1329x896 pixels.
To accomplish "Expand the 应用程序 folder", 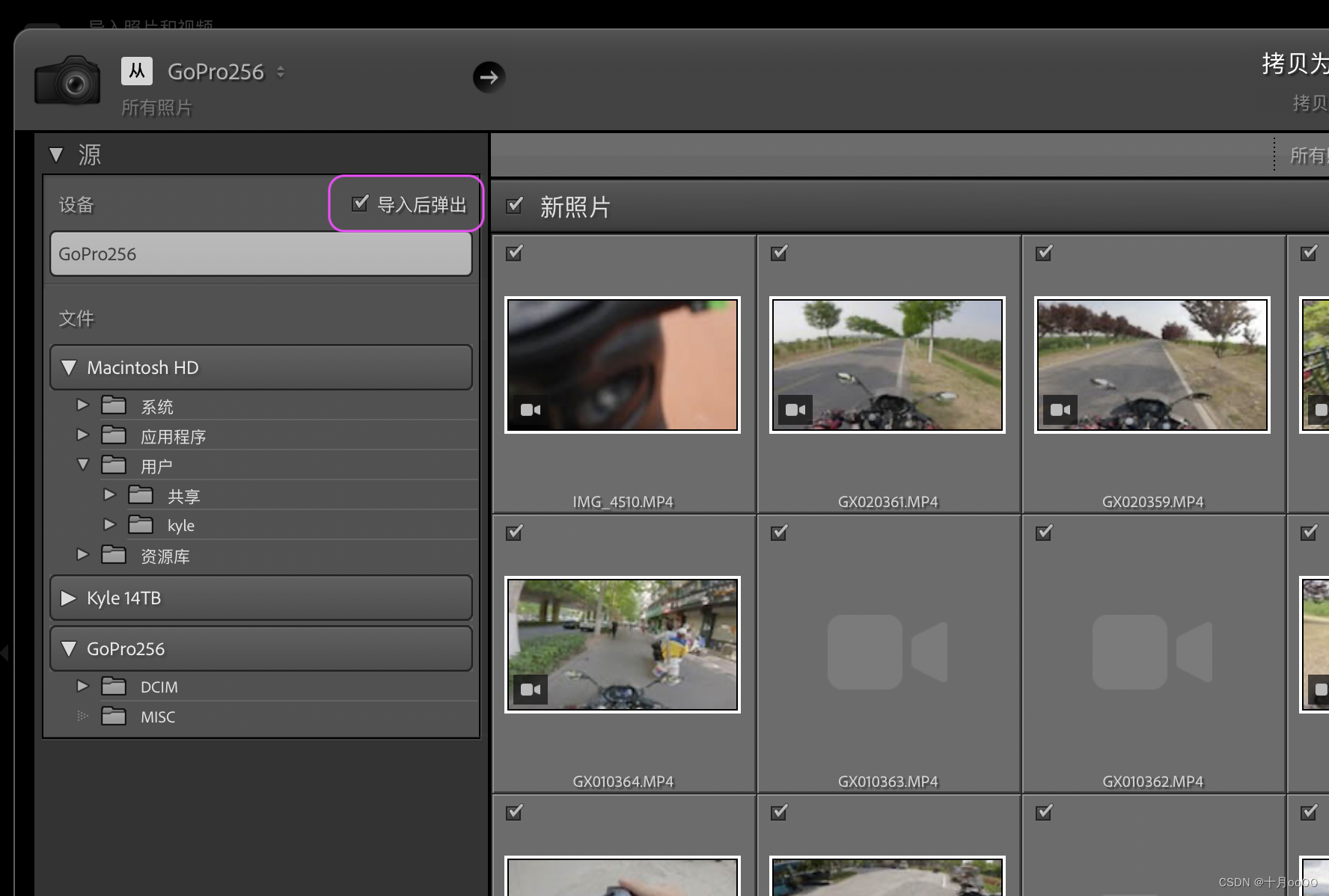I will pos(82,435).
